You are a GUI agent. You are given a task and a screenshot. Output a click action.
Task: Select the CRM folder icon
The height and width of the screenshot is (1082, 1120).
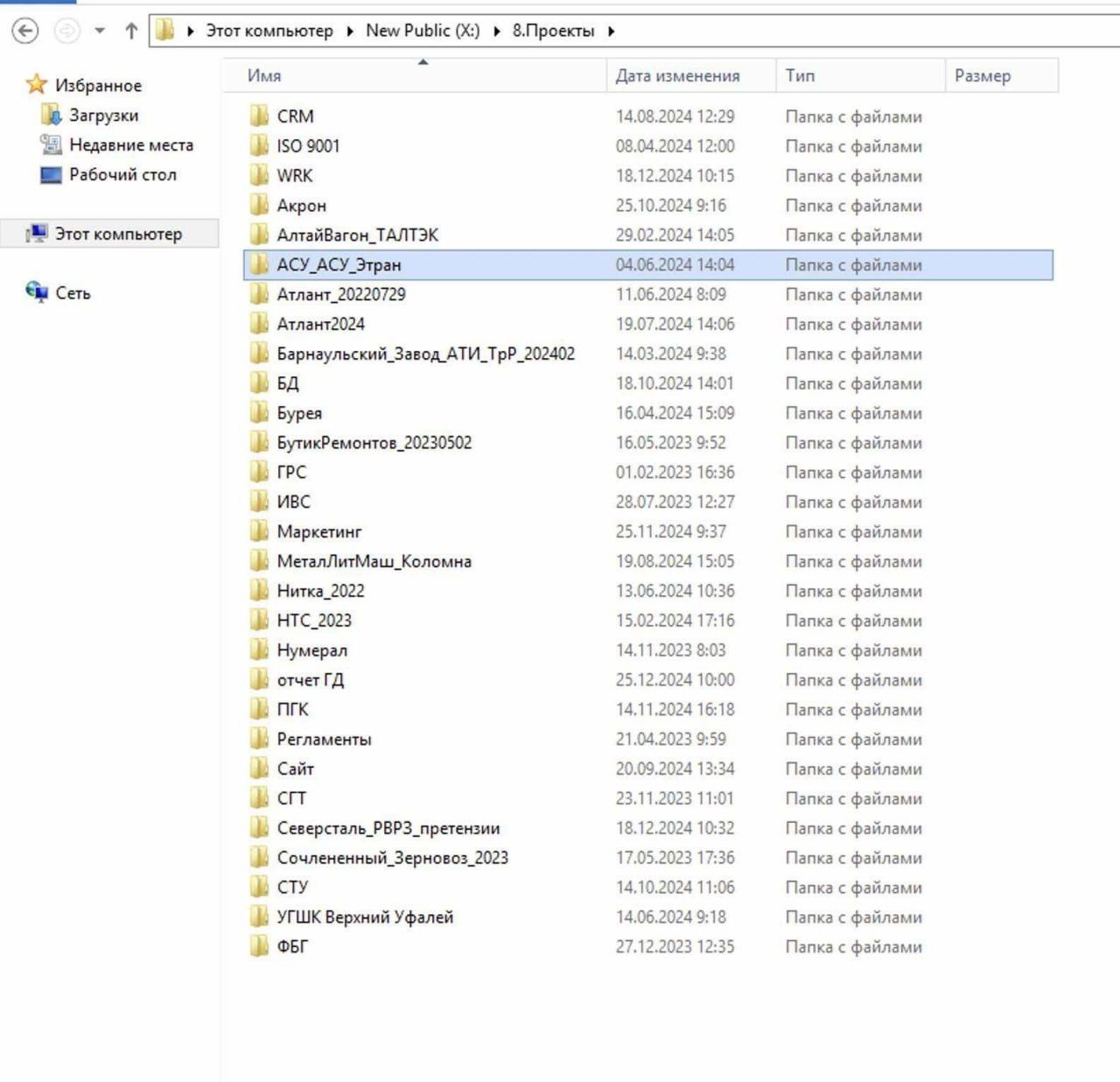pos(258,116)
